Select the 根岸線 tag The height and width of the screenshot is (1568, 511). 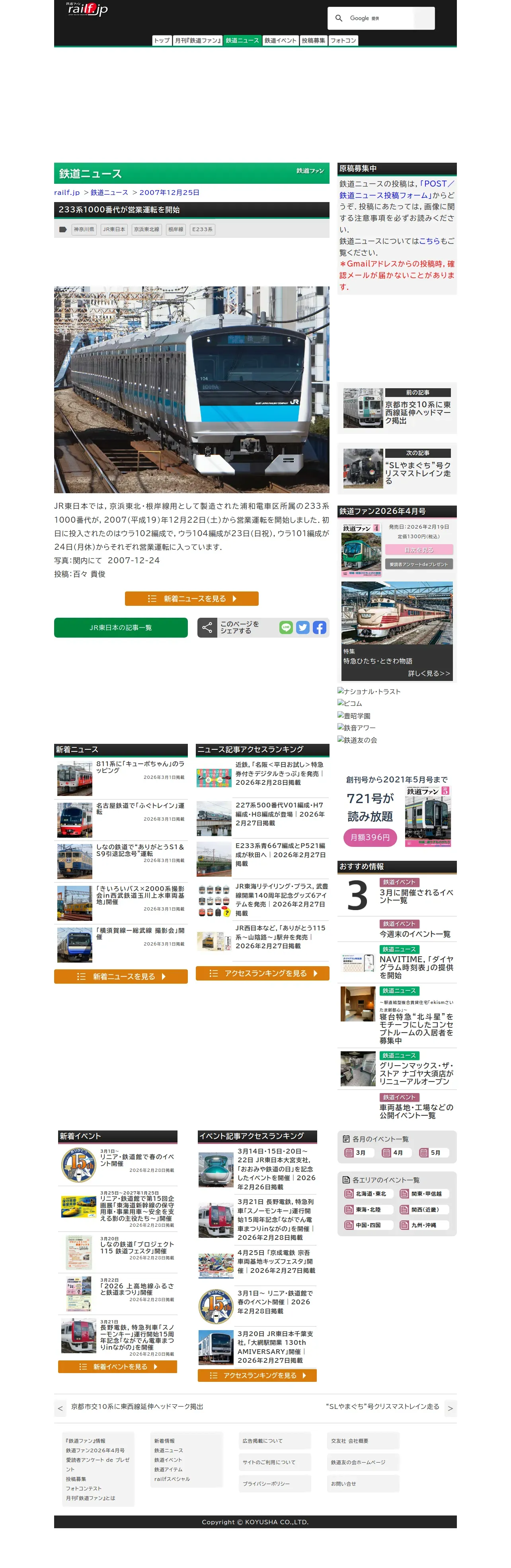click(x=176, y=230)
